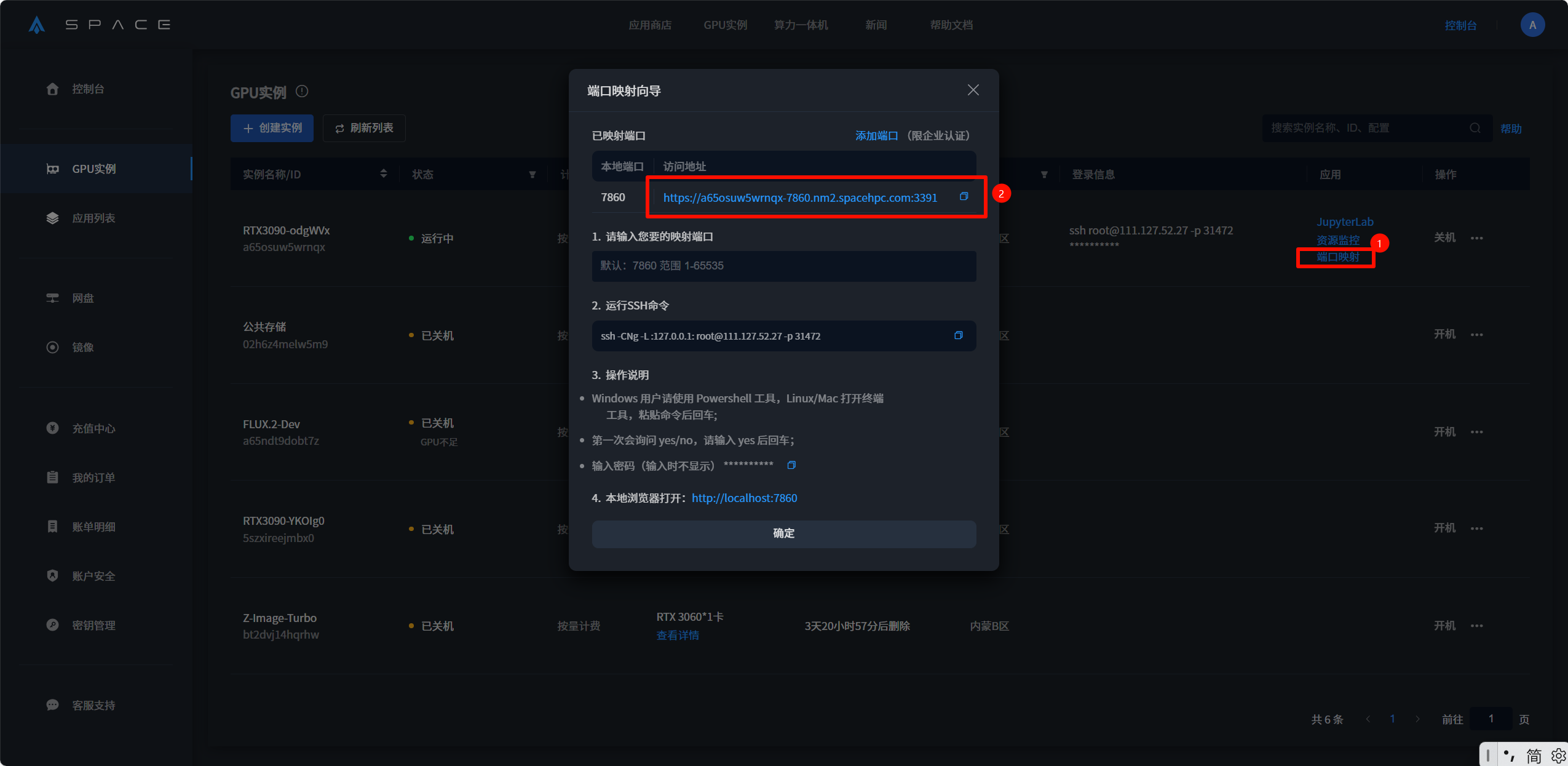This screenshot has height=766, width=1568.
Task: Copy the SSH command text
Action: click(958, 335)
